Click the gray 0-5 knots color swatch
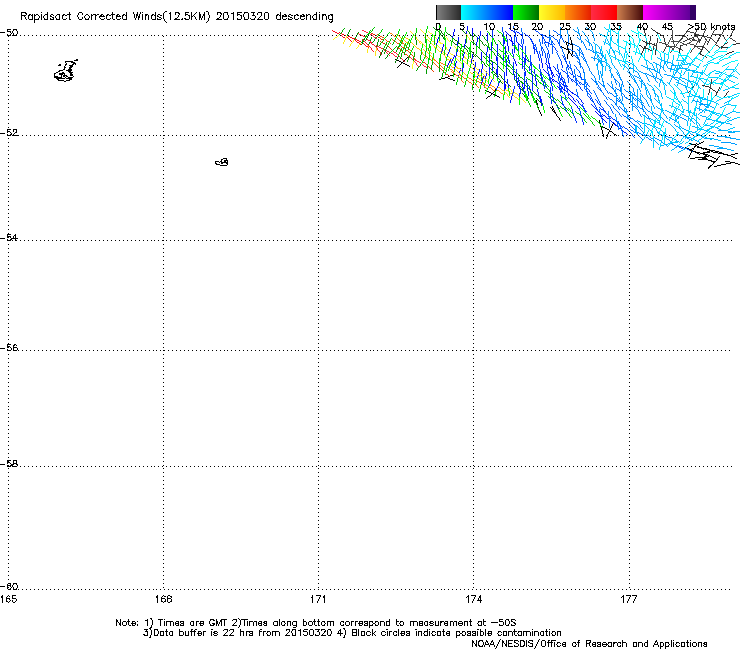 pyautogui.click(x=448, y=12)
